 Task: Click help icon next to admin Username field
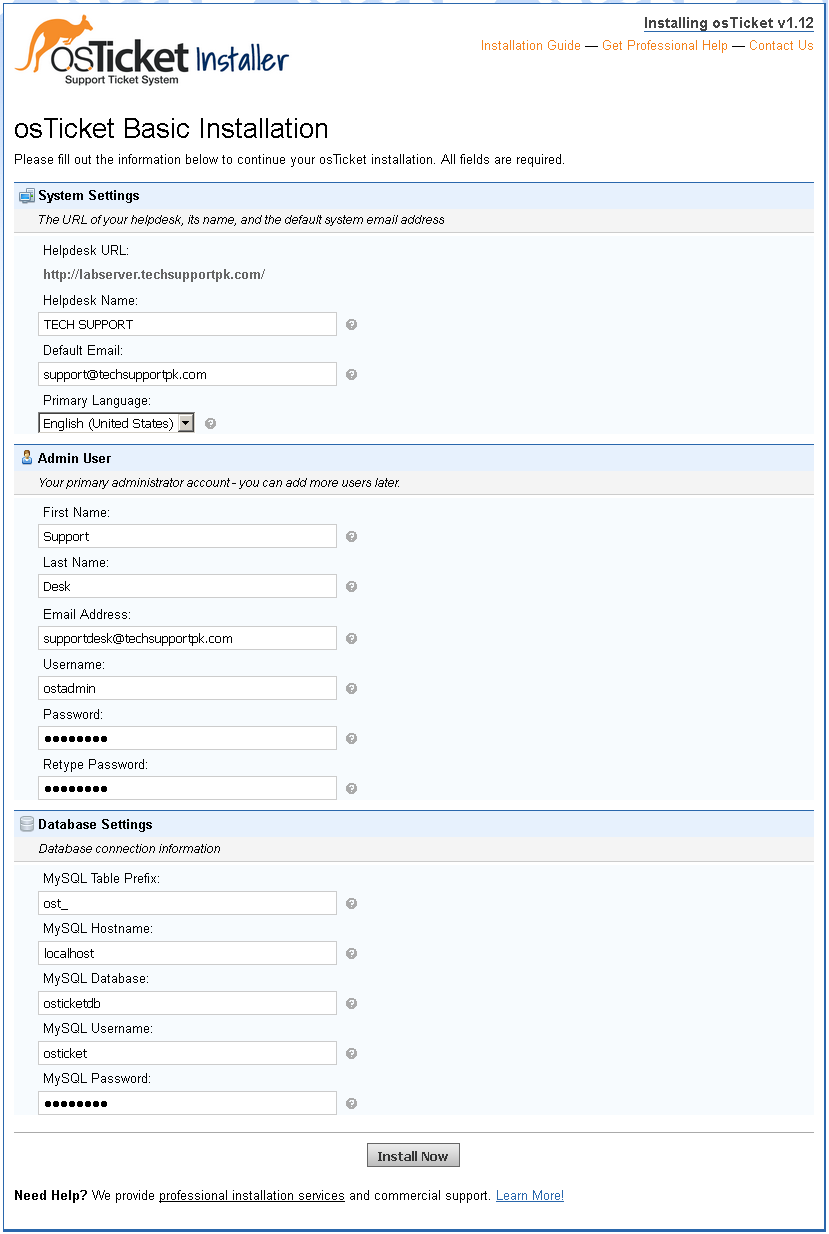click(351, 689)
